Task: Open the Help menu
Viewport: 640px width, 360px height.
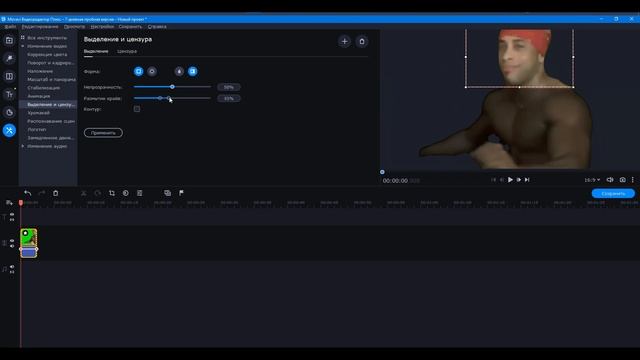Action: [x=157, y=27]
